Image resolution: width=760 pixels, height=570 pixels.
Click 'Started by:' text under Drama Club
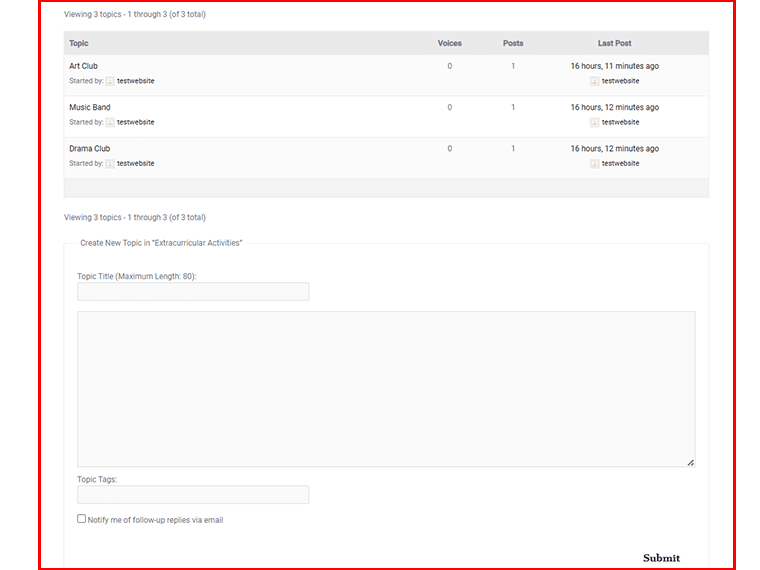86,163
